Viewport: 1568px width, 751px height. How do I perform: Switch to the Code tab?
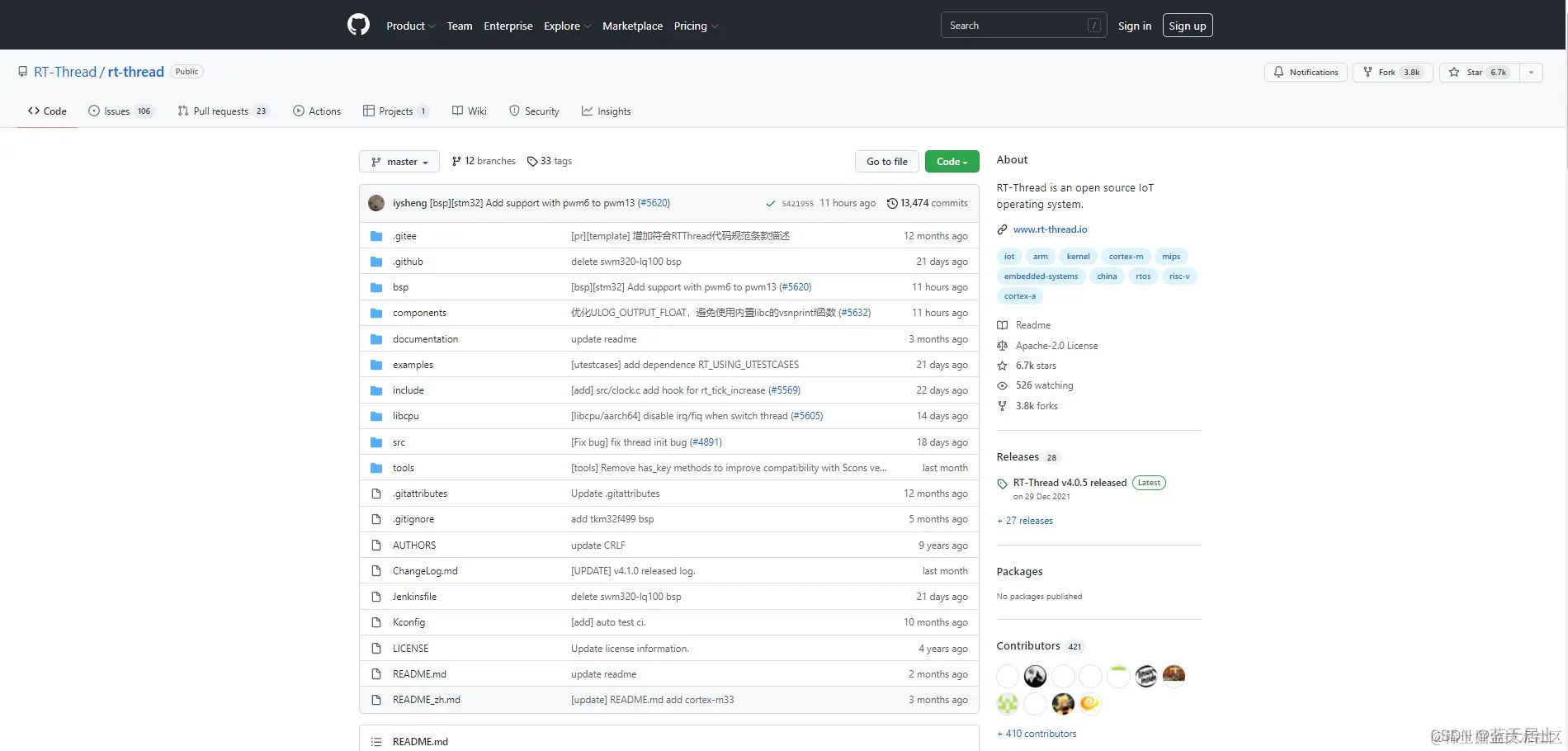(x=47, y=111)
